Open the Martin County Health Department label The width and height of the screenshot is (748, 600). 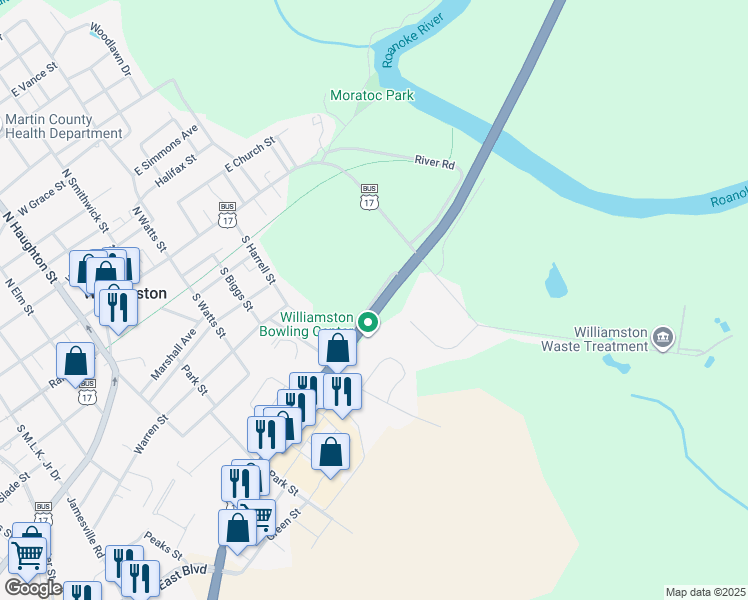(63, 126)
